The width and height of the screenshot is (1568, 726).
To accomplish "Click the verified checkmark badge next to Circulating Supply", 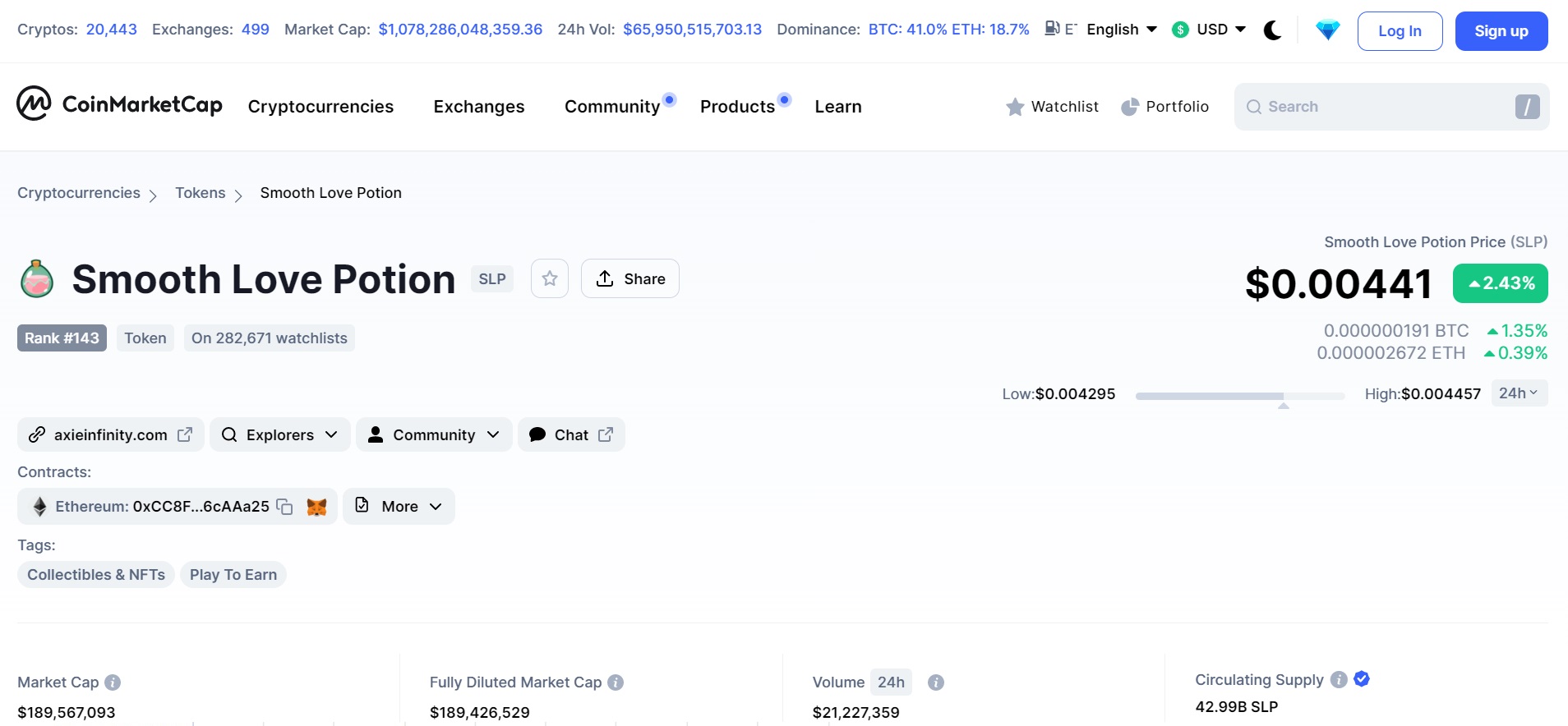I will tap(1362, 678).
